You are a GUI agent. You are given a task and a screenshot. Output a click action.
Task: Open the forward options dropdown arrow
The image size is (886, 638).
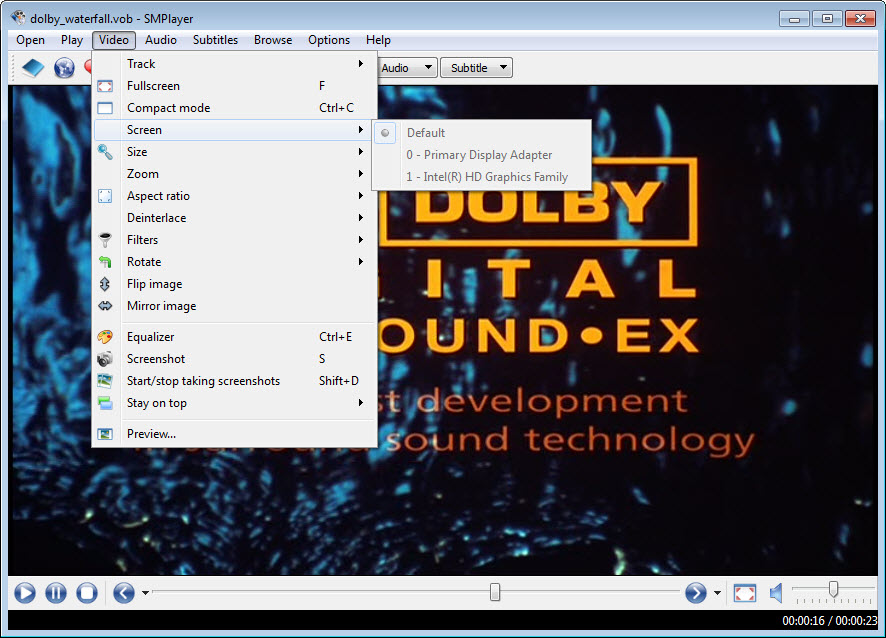point(717,593)
